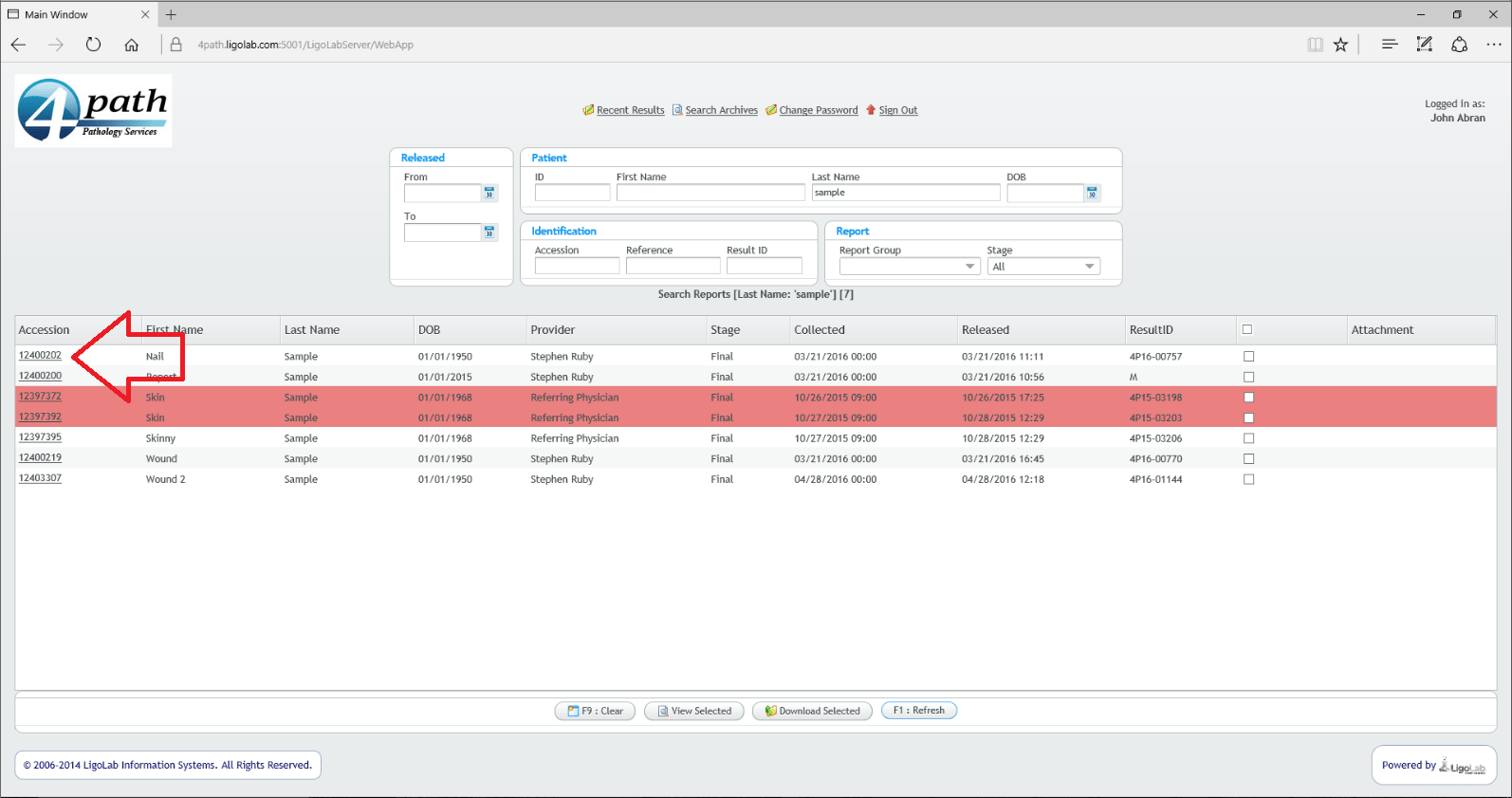This screenshot has width=1512, height=798.
Task: Open Recent Results link
Action: click(630, 110)
